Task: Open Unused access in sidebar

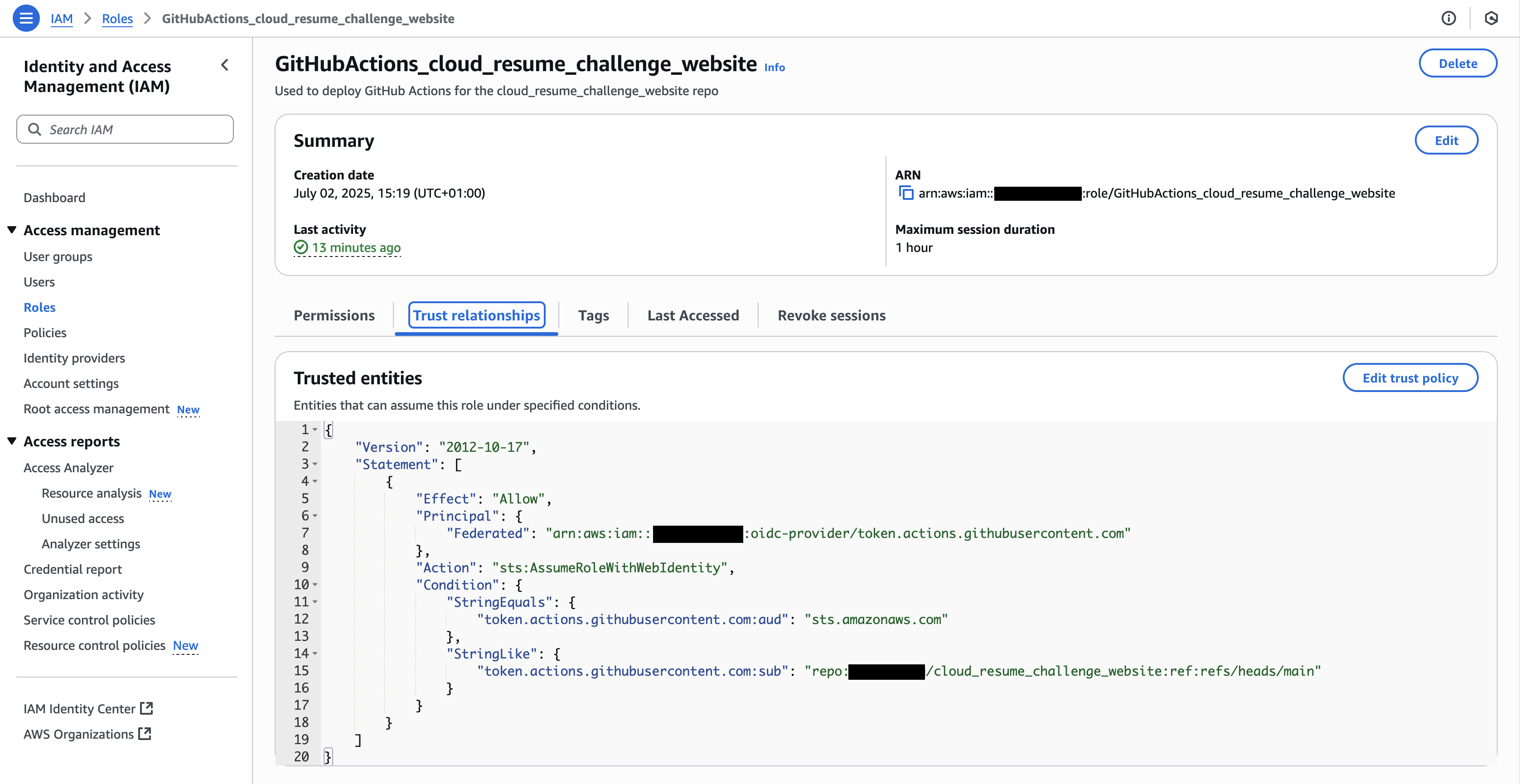Action: (x=82, y=518)
